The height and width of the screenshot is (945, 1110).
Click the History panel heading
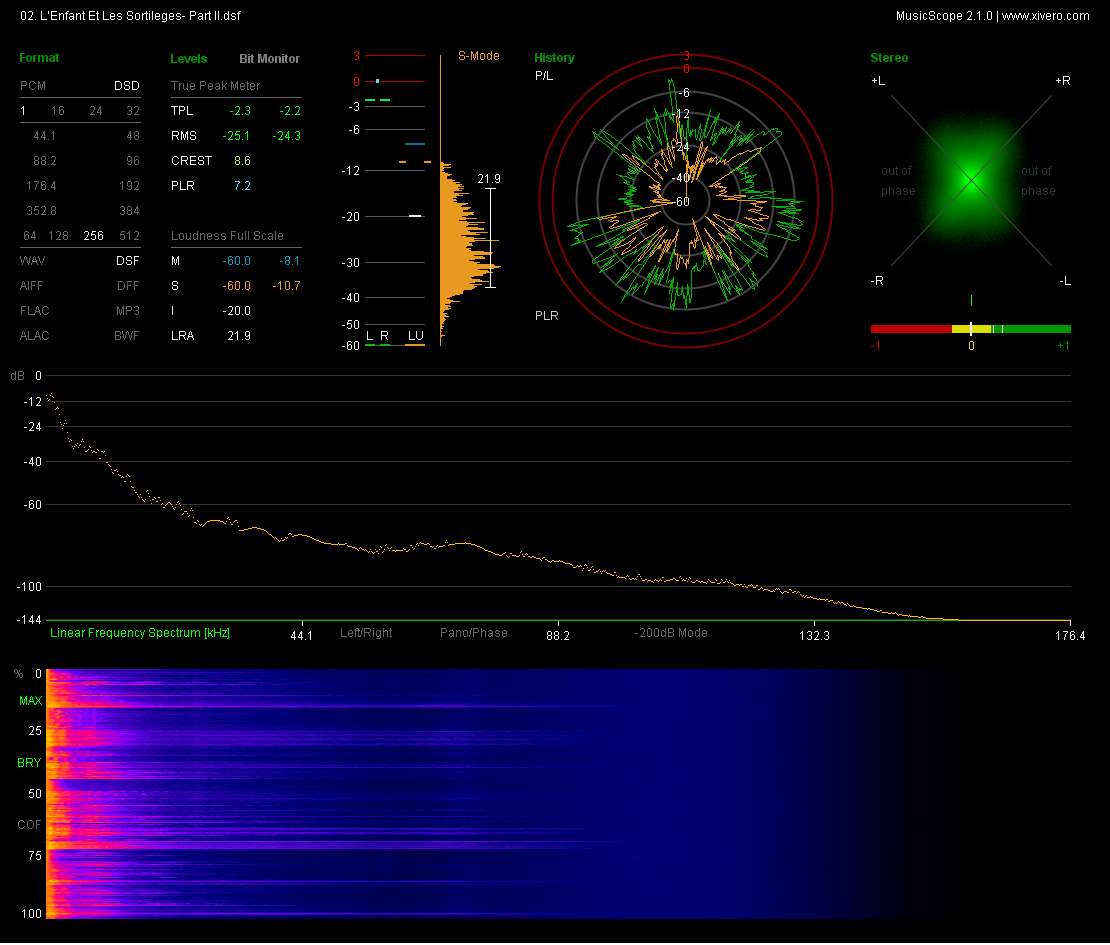point(554,58)
